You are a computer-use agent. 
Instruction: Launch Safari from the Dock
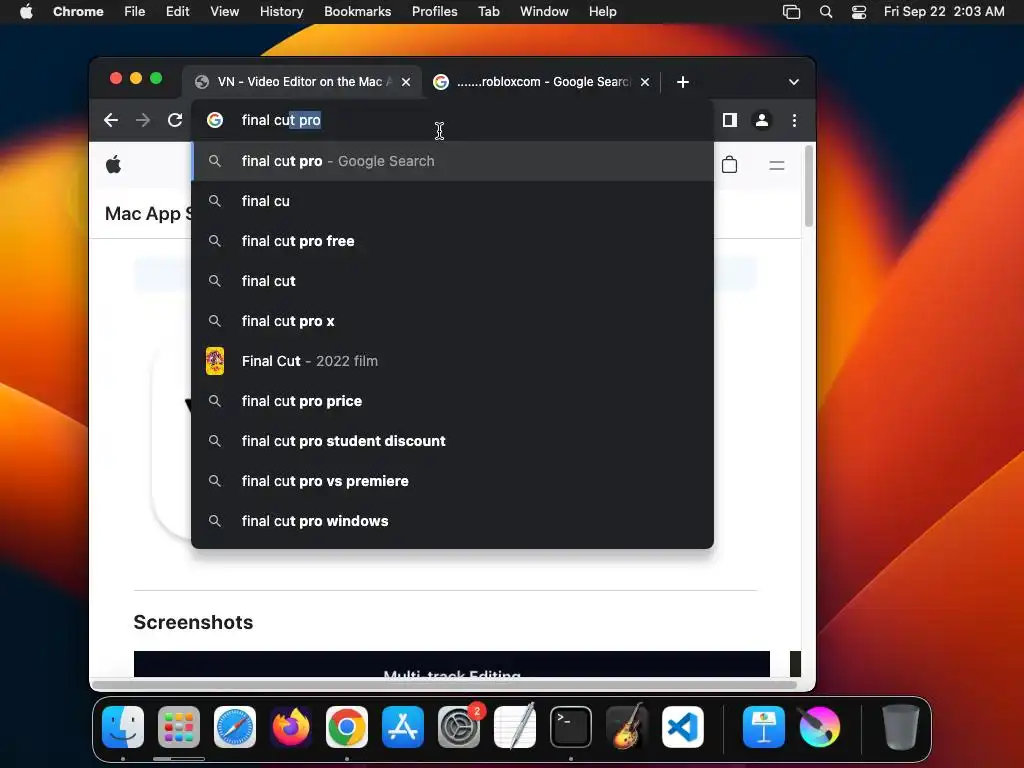click(234, 727)
